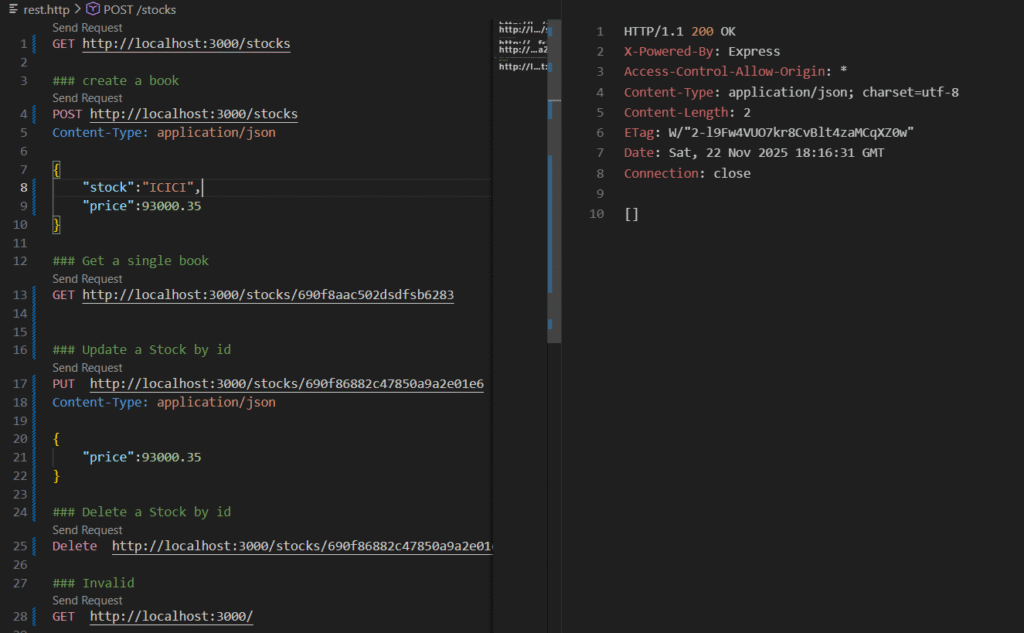Click the empty [] response body on line 10

coord(630,213)
